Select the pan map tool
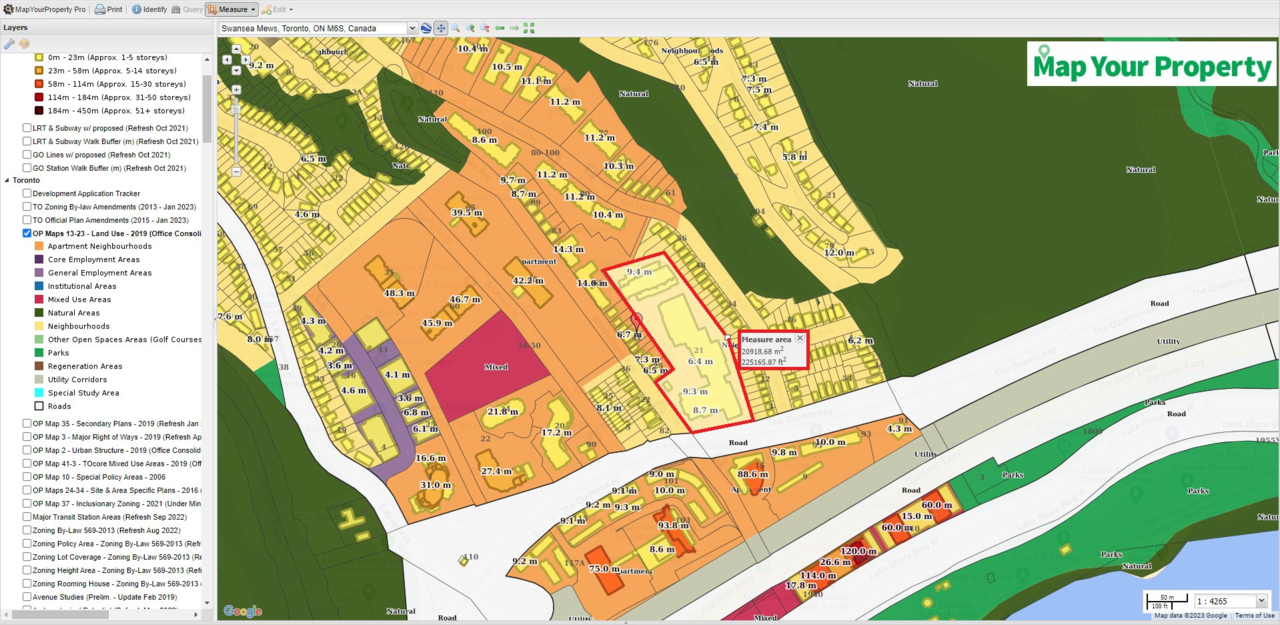This screenshot has height=625, width=1280. pos(441,28)
